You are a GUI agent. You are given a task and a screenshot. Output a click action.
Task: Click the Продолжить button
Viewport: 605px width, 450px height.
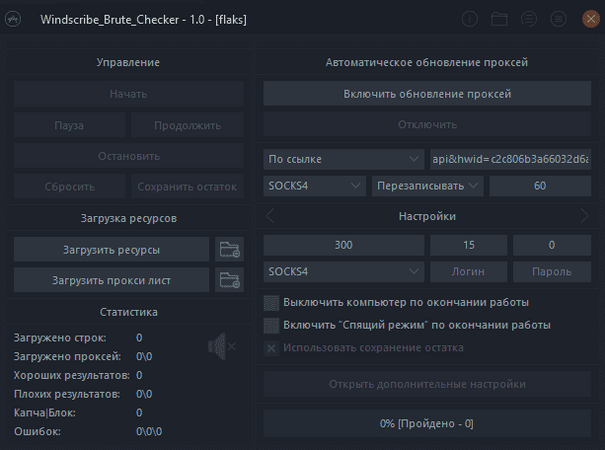tap(188, 125)
